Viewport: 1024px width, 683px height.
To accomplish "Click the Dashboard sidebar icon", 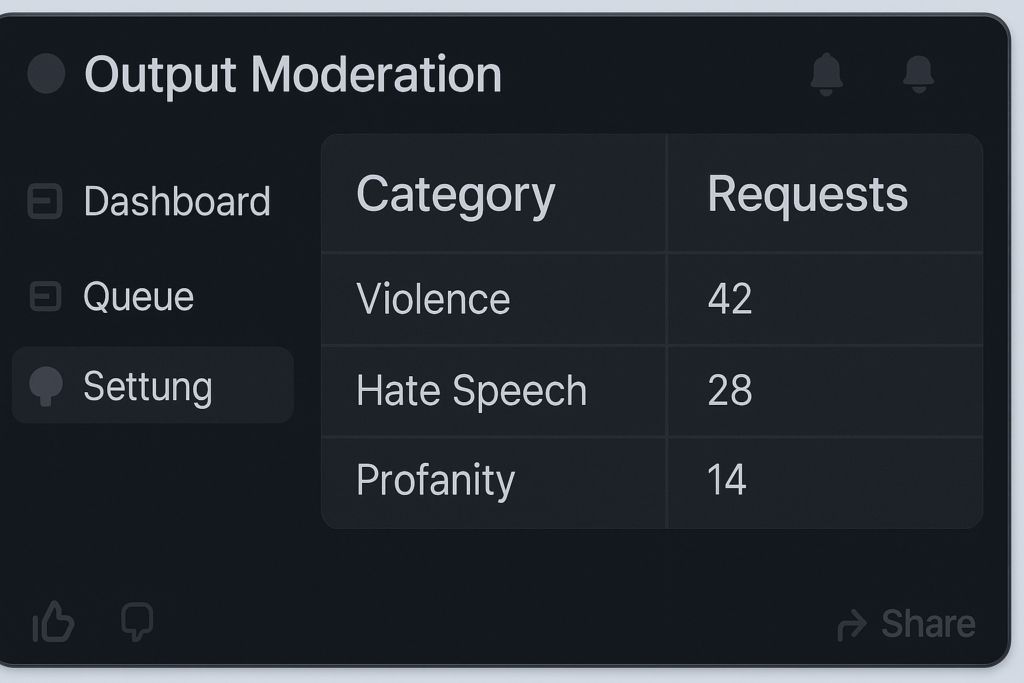I will [x=45, y=201].
